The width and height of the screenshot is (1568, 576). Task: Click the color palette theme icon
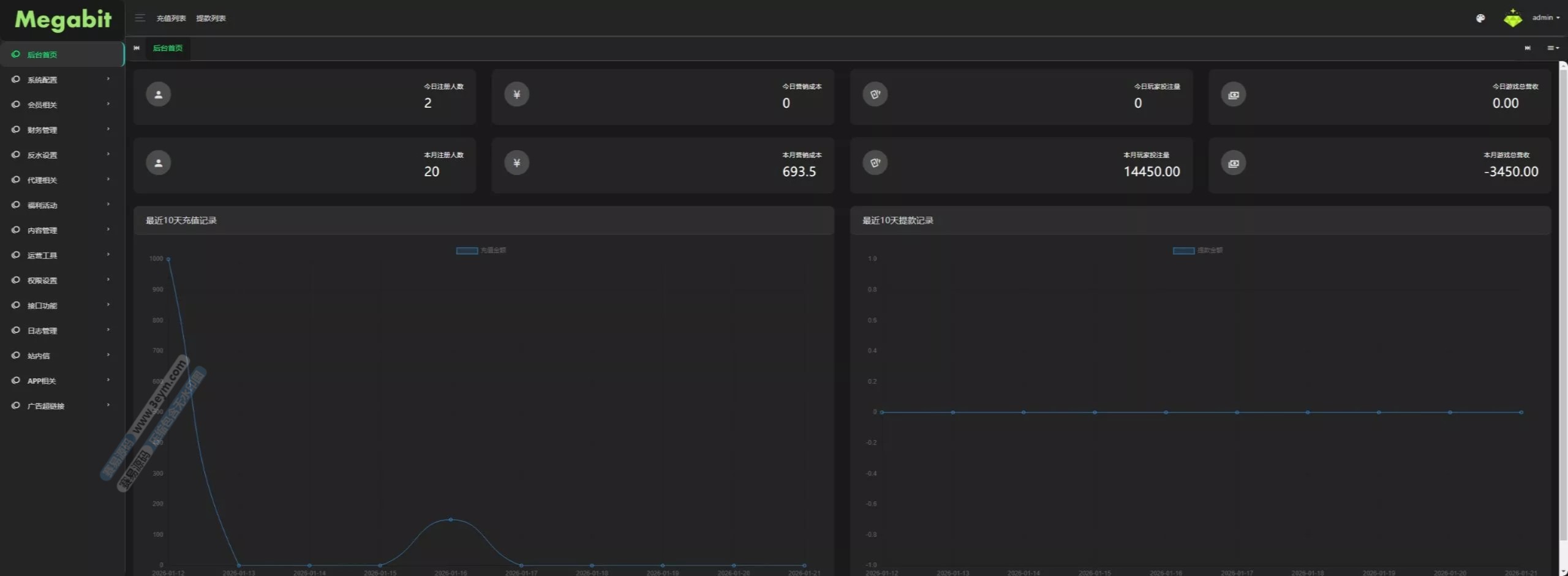tap(1480, 18)
